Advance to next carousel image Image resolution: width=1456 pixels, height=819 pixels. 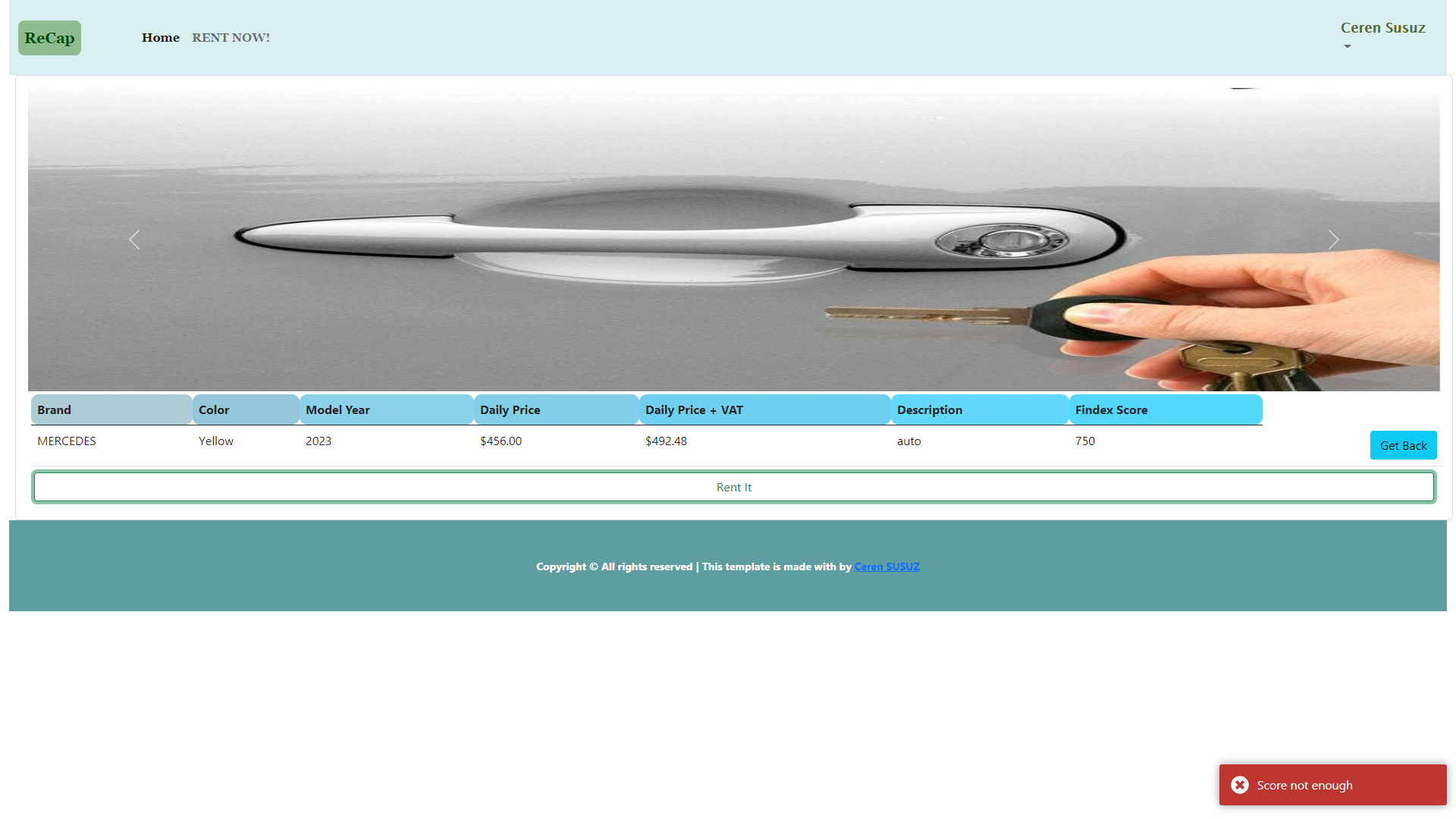pos(1333,240)
